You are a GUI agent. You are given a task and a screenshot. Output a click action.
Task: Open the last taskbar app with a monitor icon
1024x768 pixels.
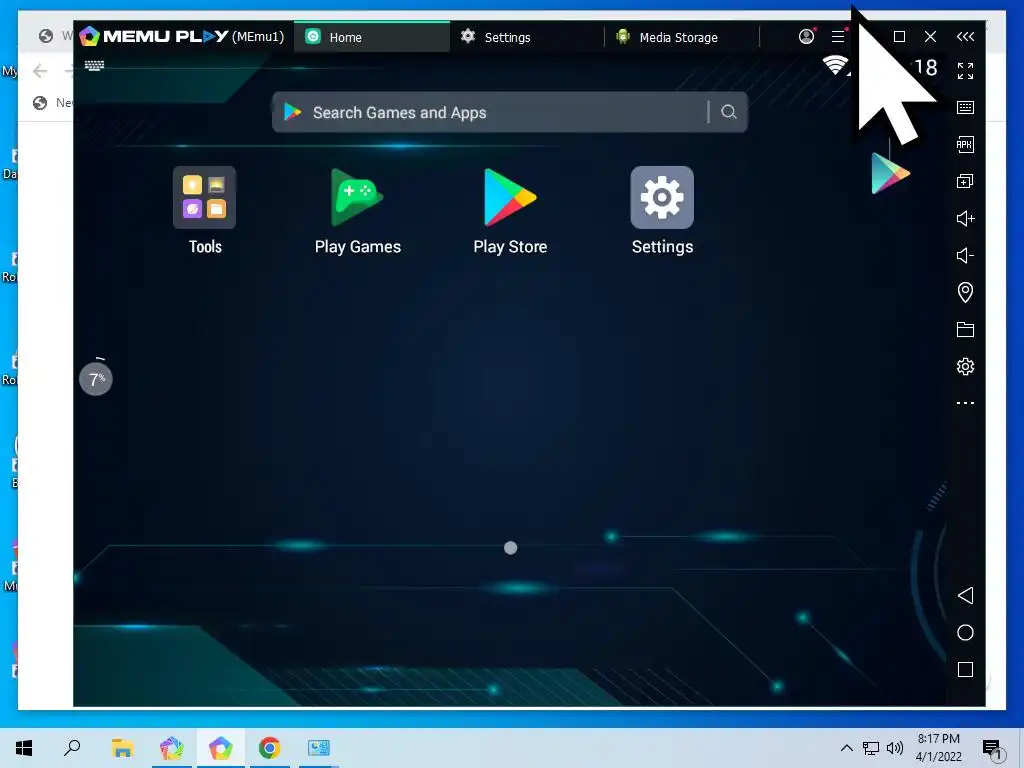coord(319,748)
